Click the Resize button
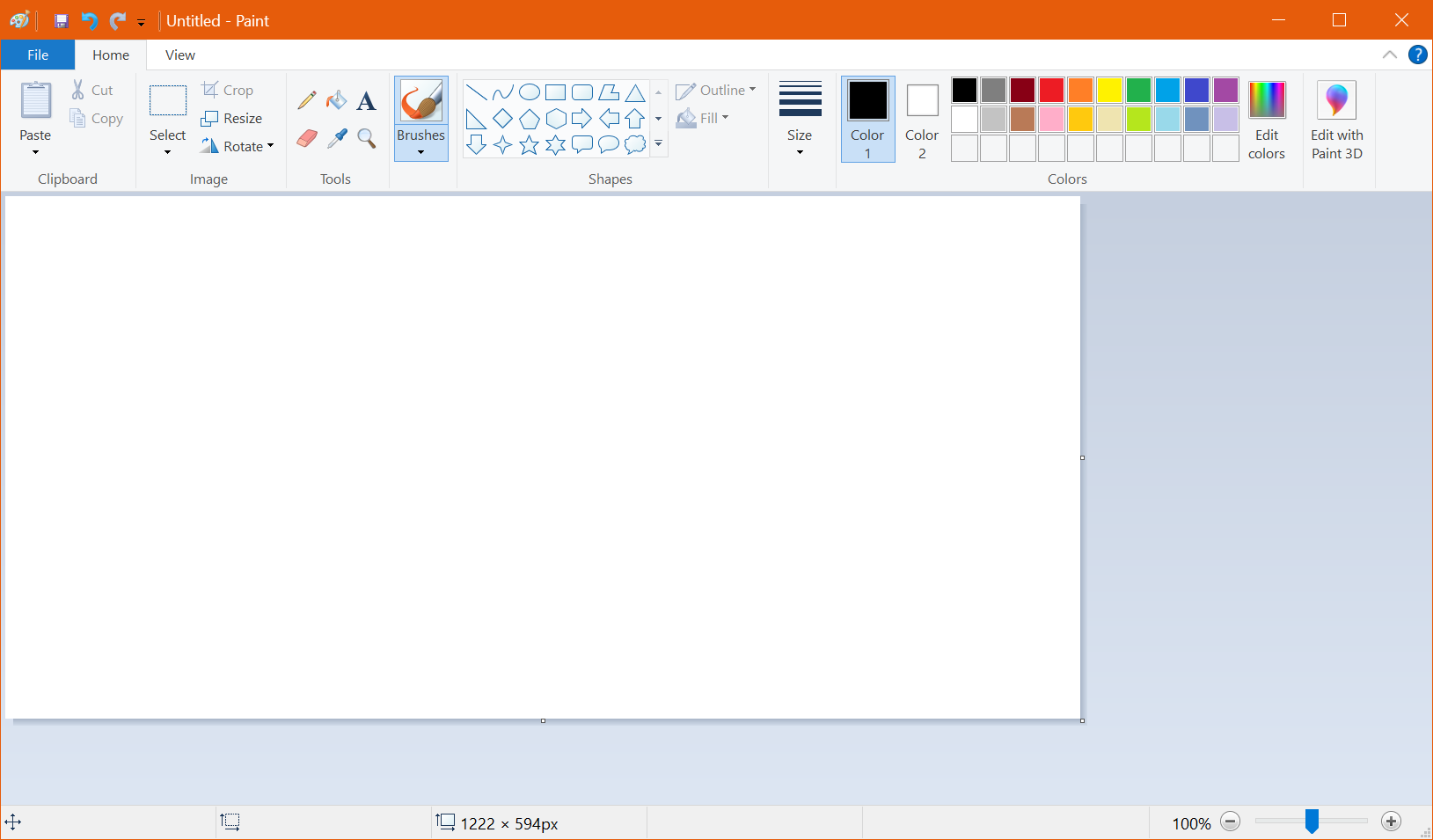The width and height of the screenshot is (1433, 840). pyautogui.click(x=232, y=118)
